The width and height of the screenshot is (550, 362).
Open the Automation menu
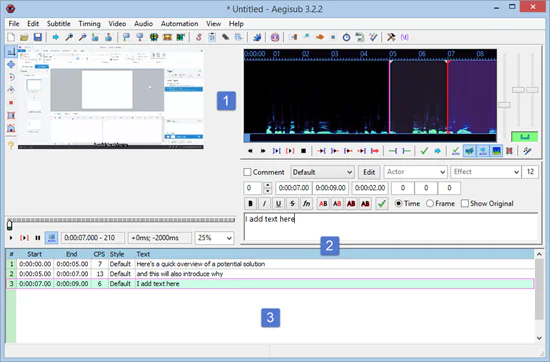[180, 24]
